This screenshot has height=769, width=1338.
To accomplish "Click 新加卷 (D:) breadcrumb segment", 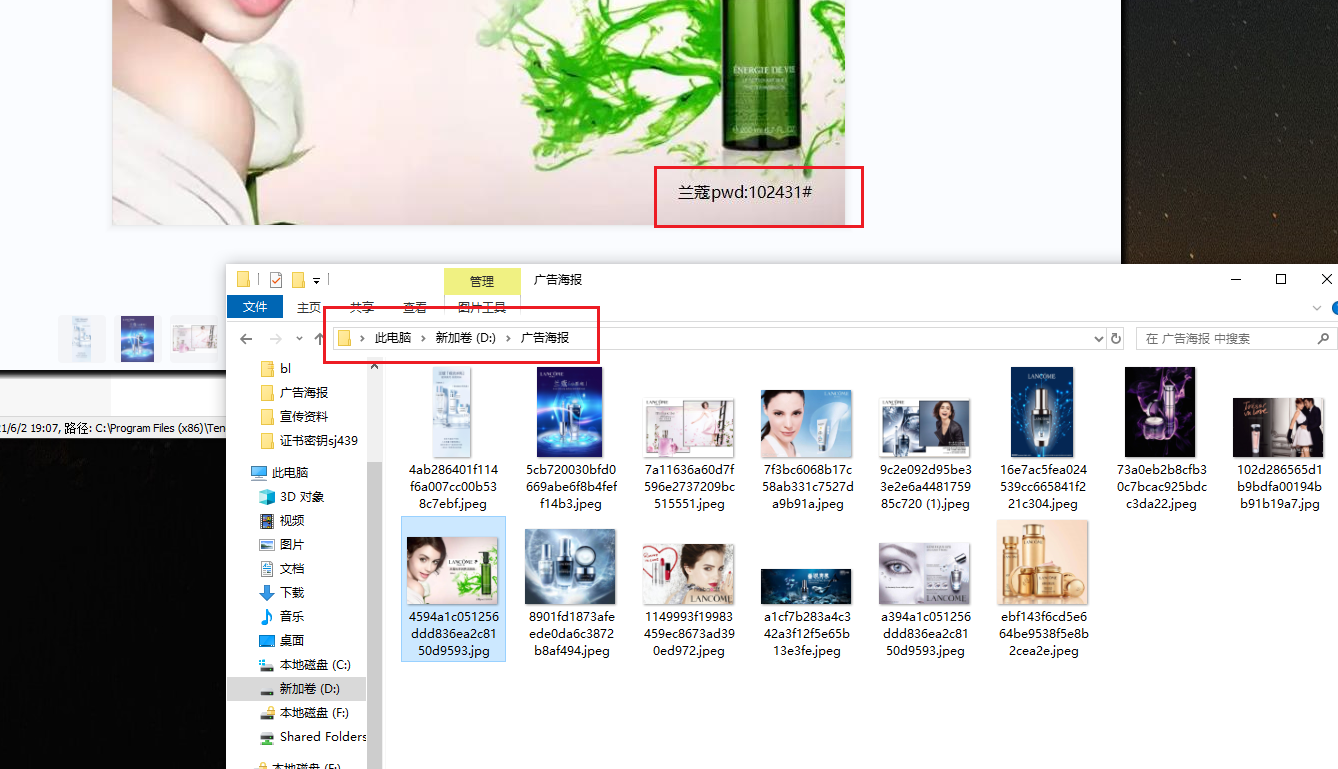I will pos(465,338).
